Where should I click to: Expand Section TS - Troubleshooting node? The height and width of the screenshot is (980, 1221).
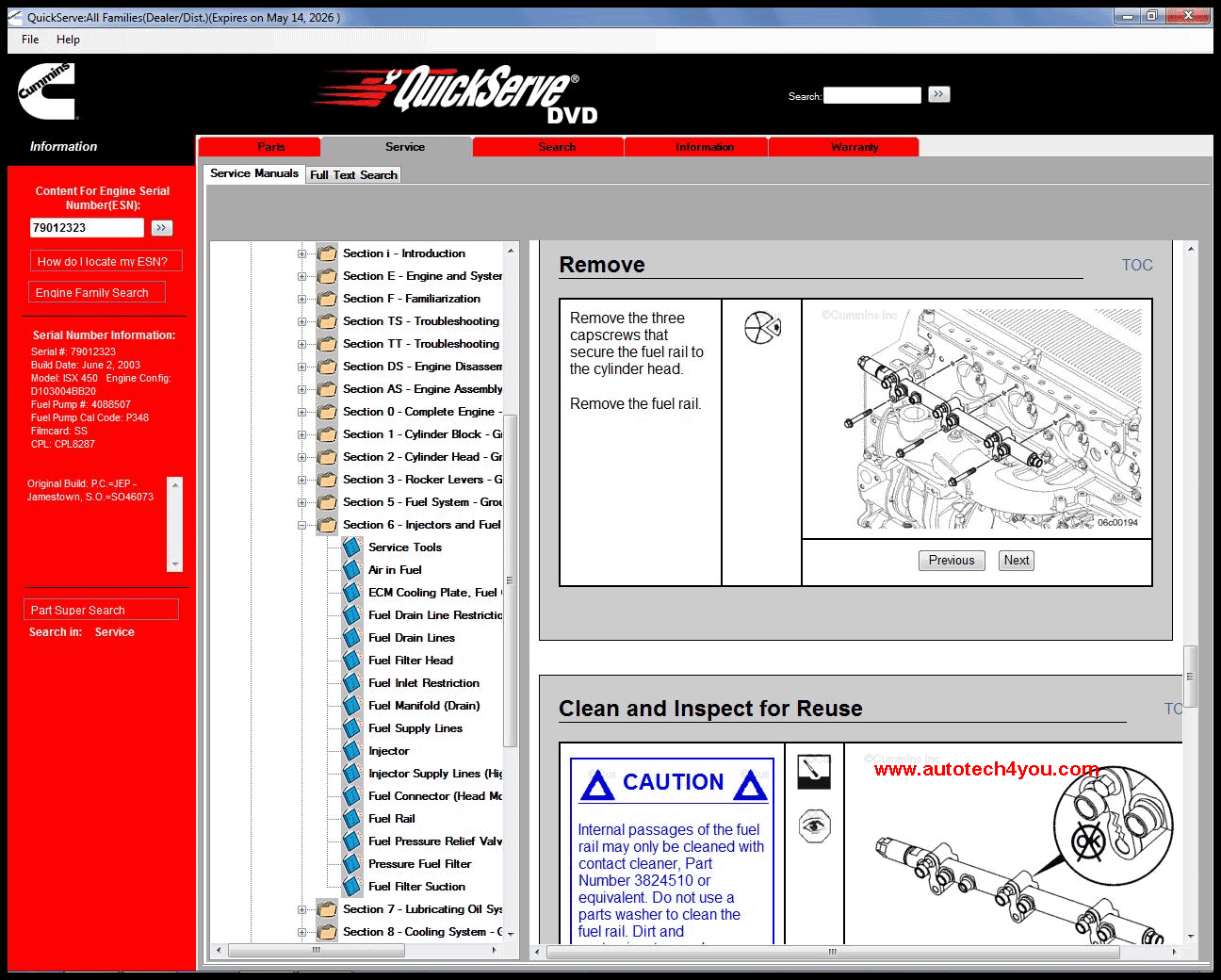click(302, 321)
